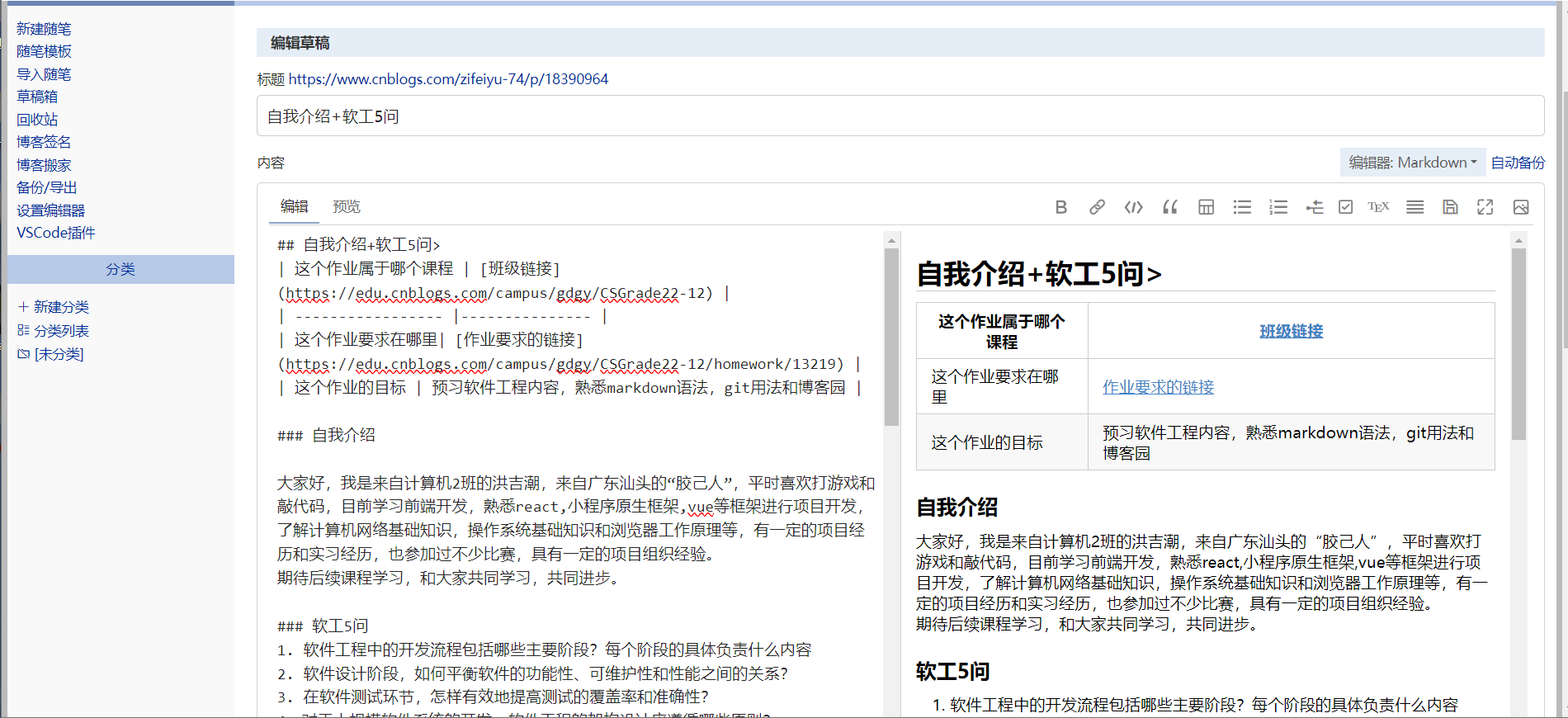
Task: Click preview heading 自我介绍+软工5问>
Action: click(1039, 273)
